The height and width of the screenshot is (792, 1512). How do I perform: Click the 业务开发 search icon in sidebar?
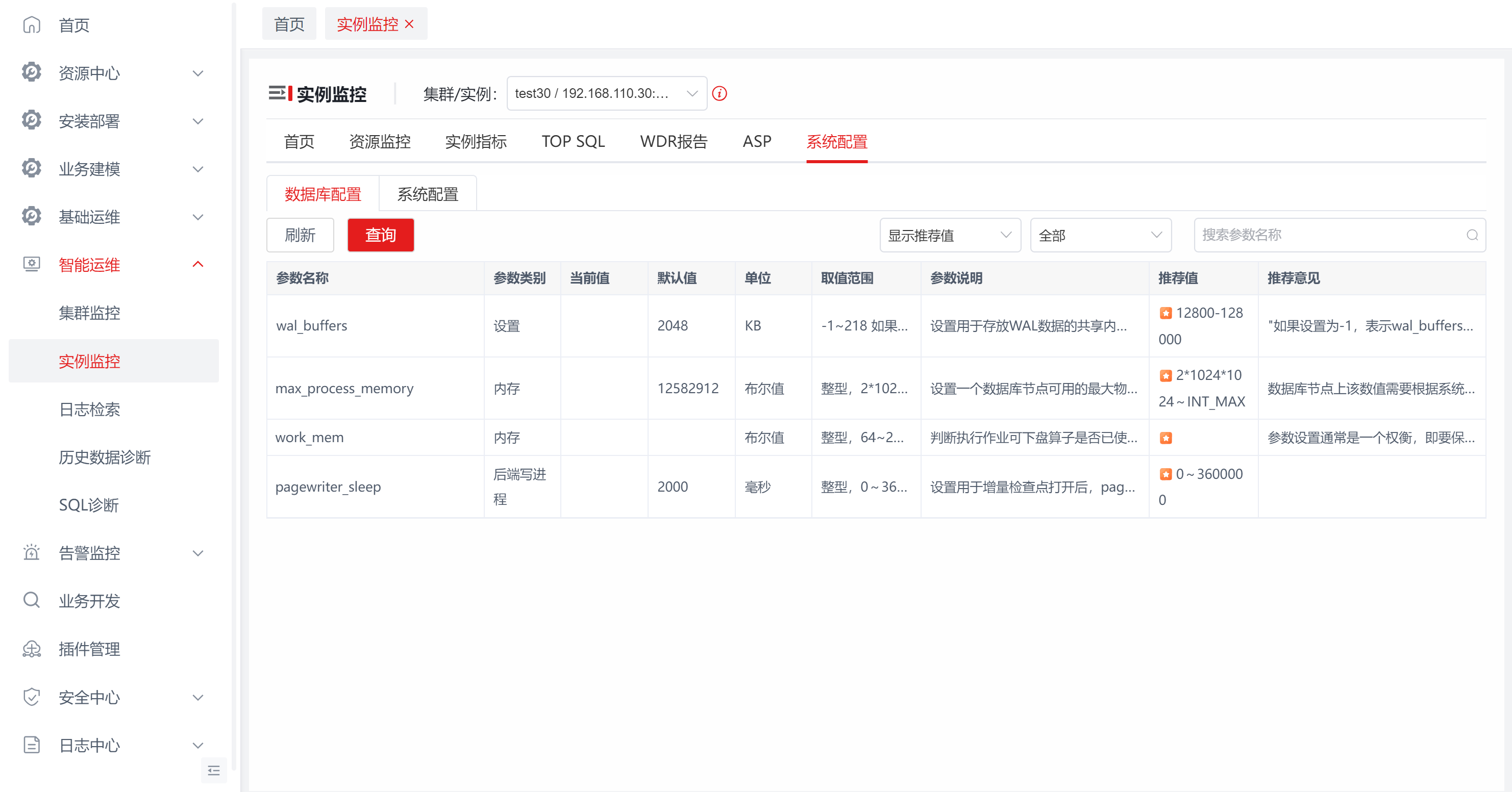[x=32, y=600]
